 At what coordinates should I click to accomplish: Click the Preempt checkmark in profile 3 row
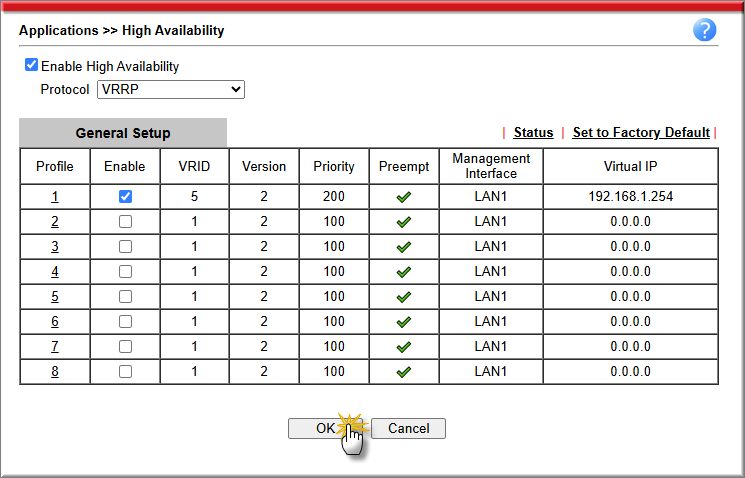click(x=404, y=247)
